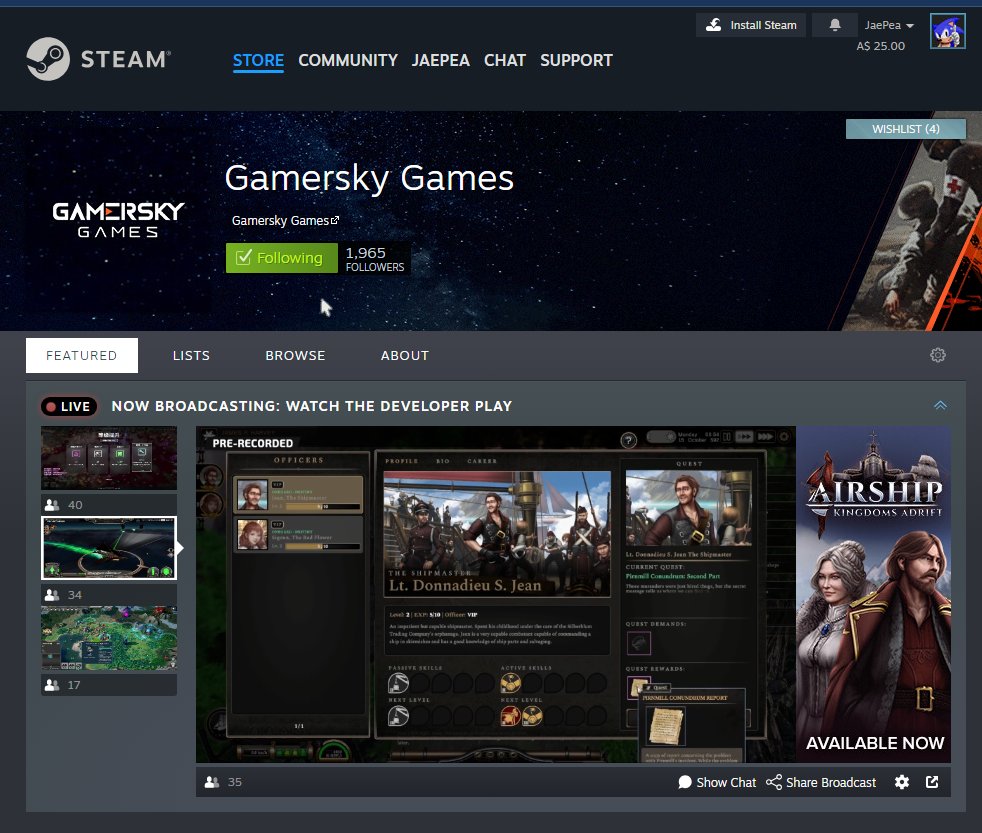Select the broadcast thumbnail with 34 viewers
The image size is (982, 833).
tap(109, 548)
